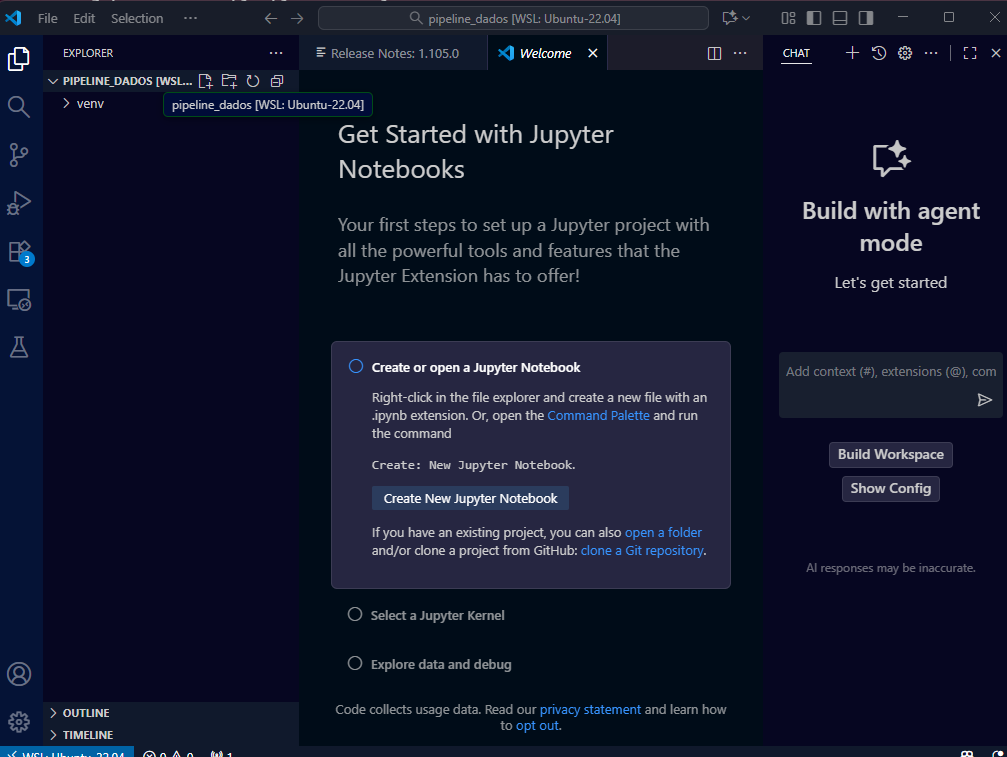Customize layout icon in title bar
The height and width of the screenshot is (757, 1007).
tap(788, 18)
